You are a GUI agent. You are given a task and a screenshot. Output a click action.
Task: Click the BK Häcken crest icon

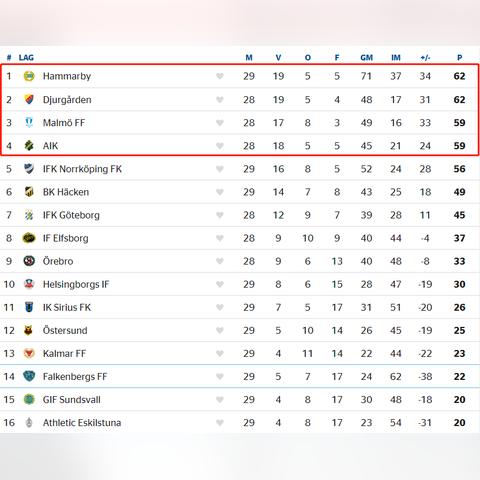tap(29, 192)
